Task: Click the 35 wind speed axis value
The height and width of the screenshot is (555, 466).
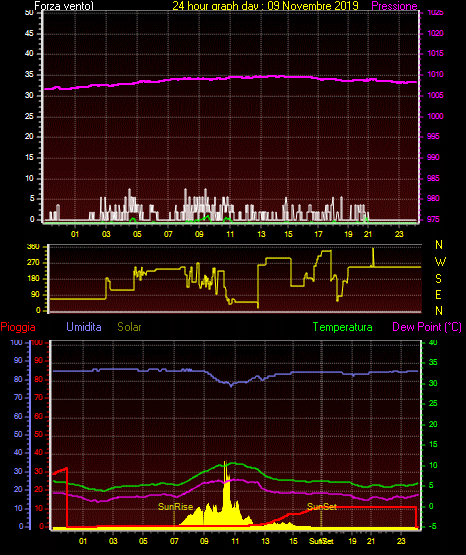Action: click(x=29, y=75)
